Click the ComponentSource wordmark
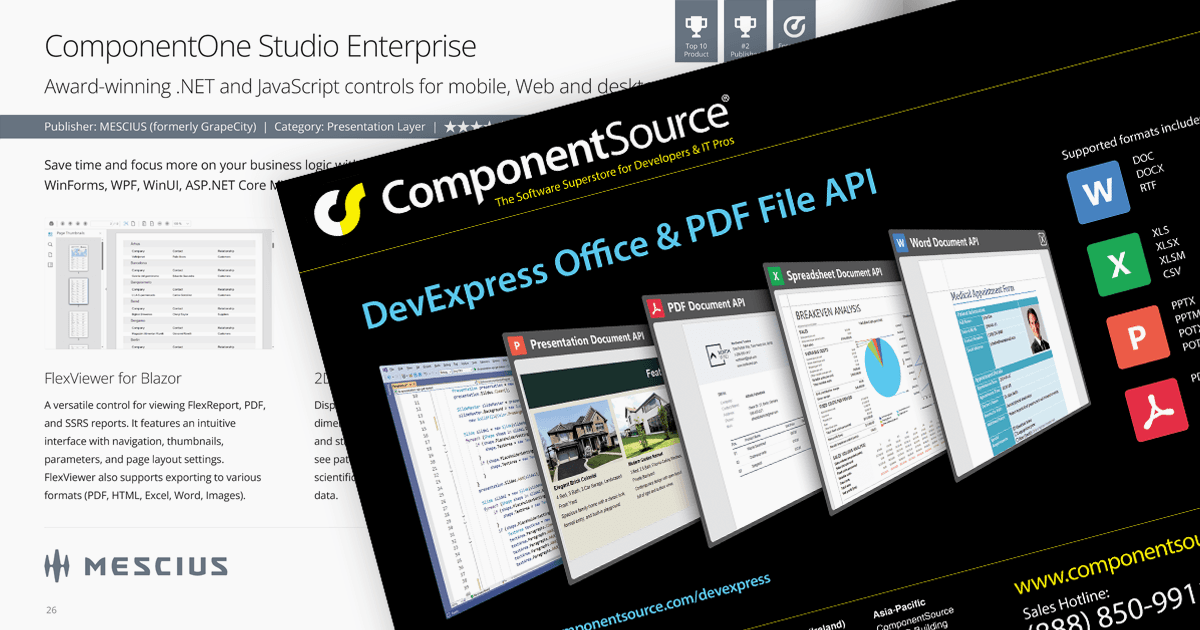Screen dimensions: 1200x630 click(555, 156)
